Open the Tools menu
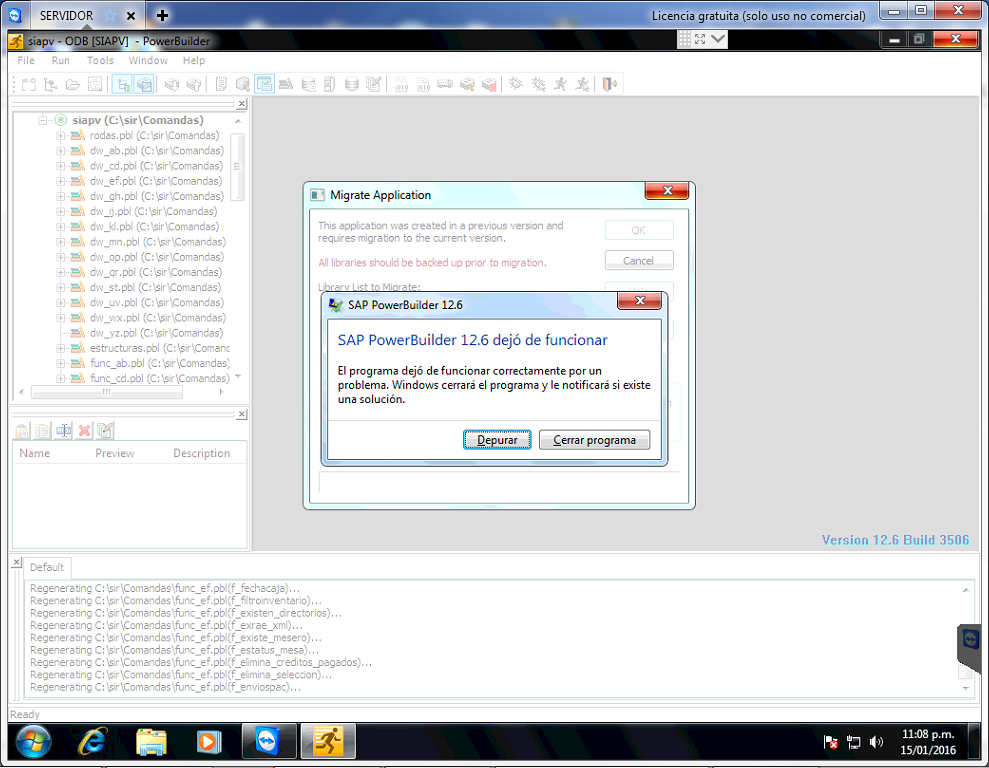The image size is (989, 768). click(100, 61)
